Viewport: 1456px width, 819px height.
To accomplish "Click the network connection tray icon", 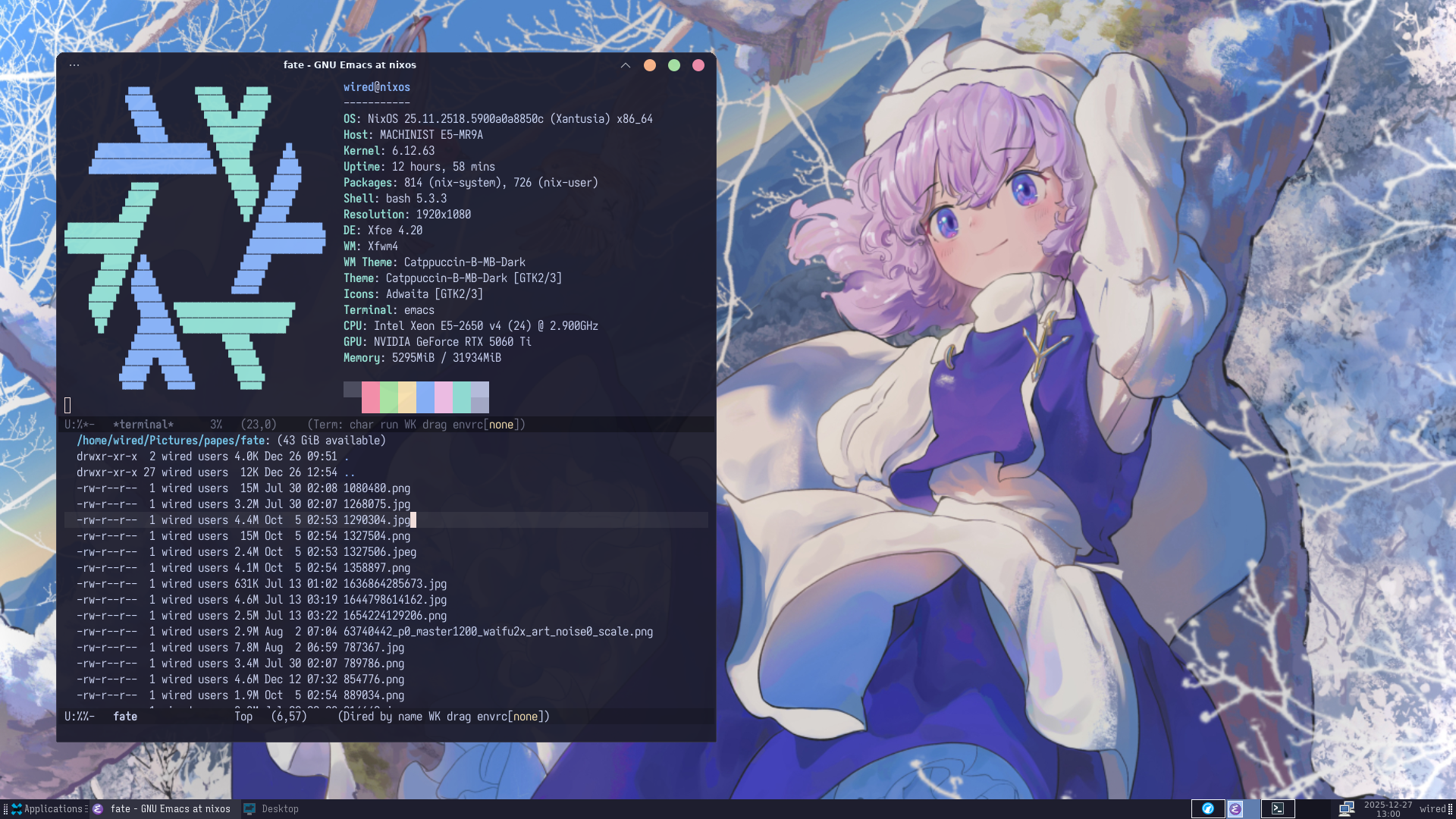I will click(x=1346, y=809).
